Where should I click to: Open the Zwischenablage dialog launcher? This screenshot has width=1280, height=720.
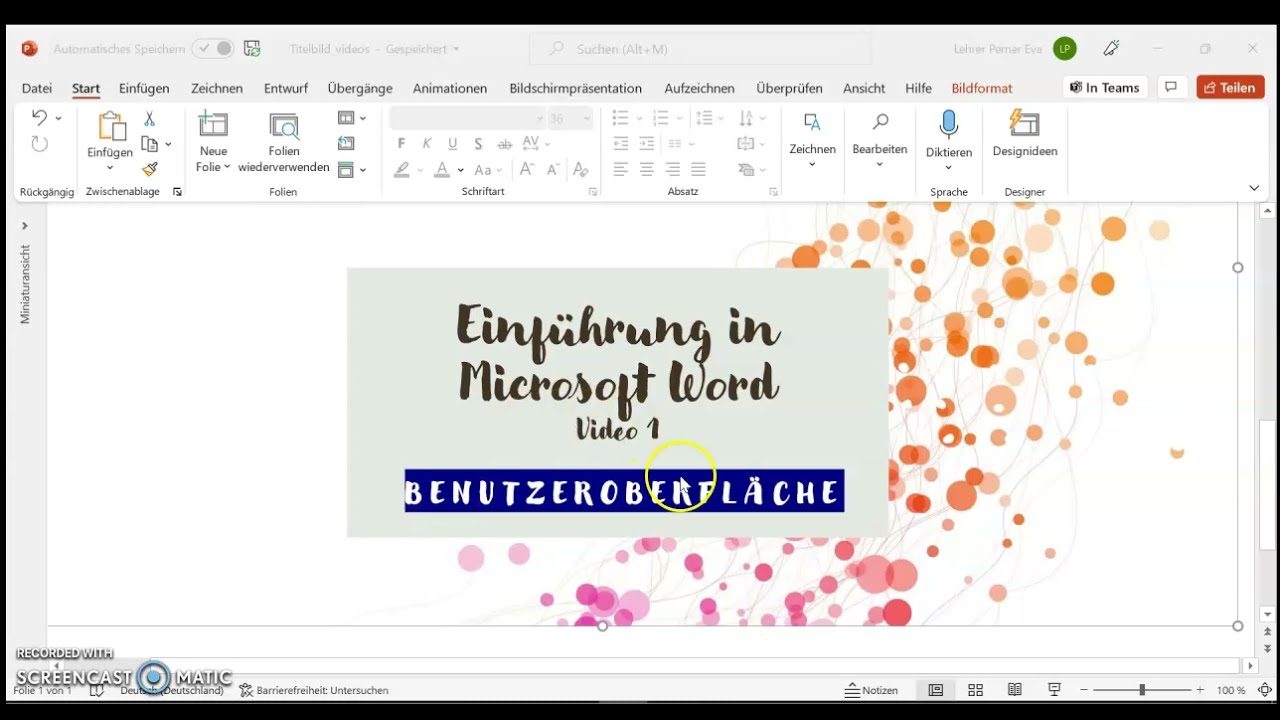coord(177,192)
